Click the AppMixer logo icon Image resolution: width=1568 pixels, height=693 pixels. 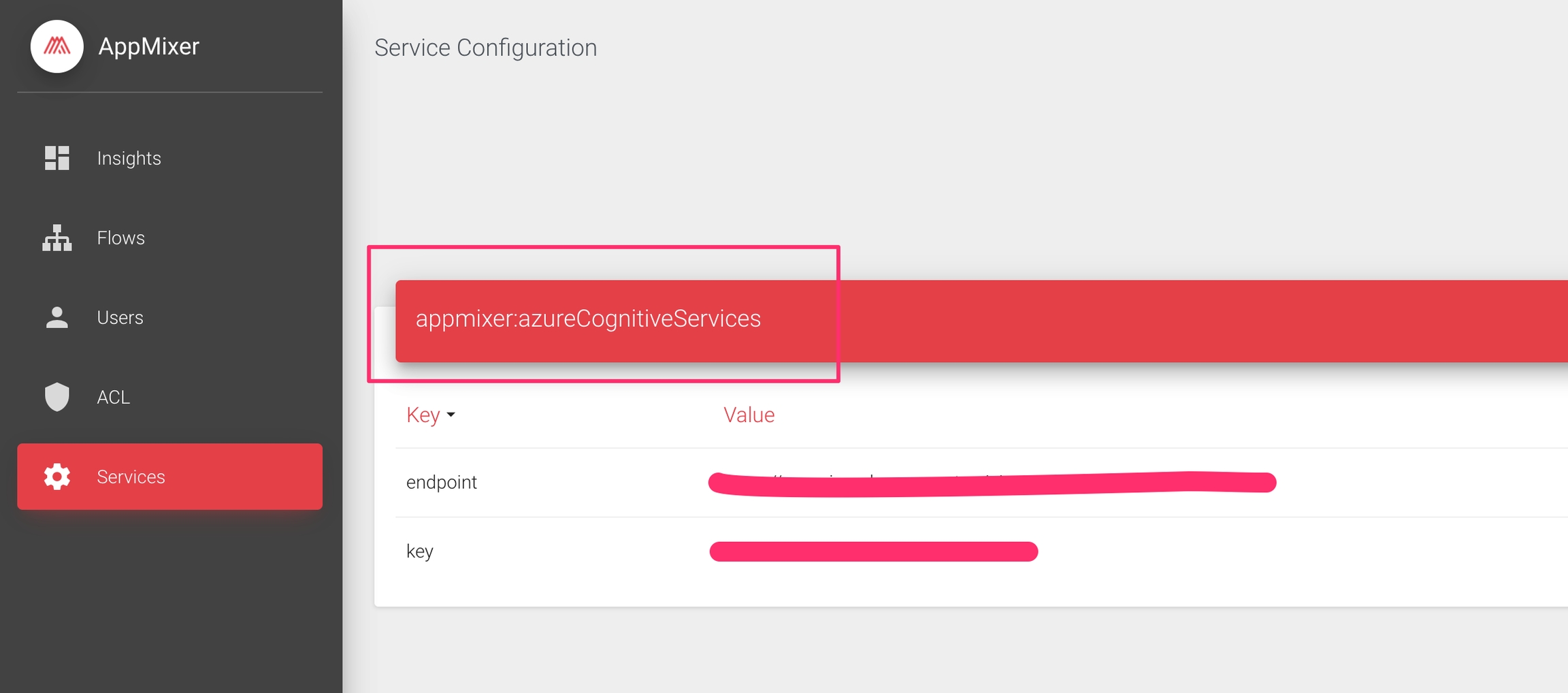[57, 46]
